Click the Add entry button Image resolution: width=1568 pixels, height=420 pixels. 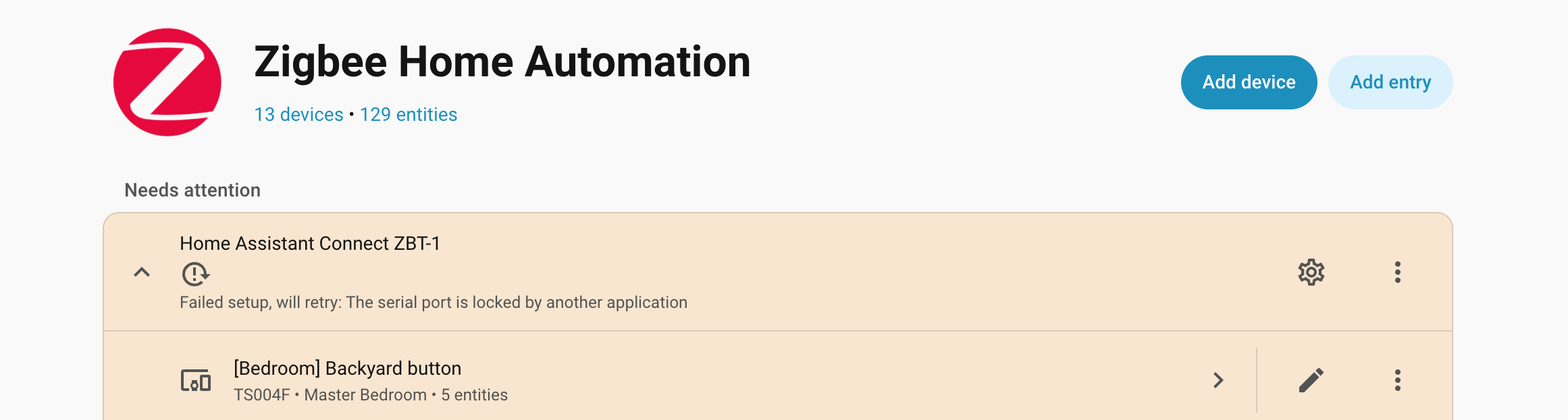click(x=1390, y=82)
